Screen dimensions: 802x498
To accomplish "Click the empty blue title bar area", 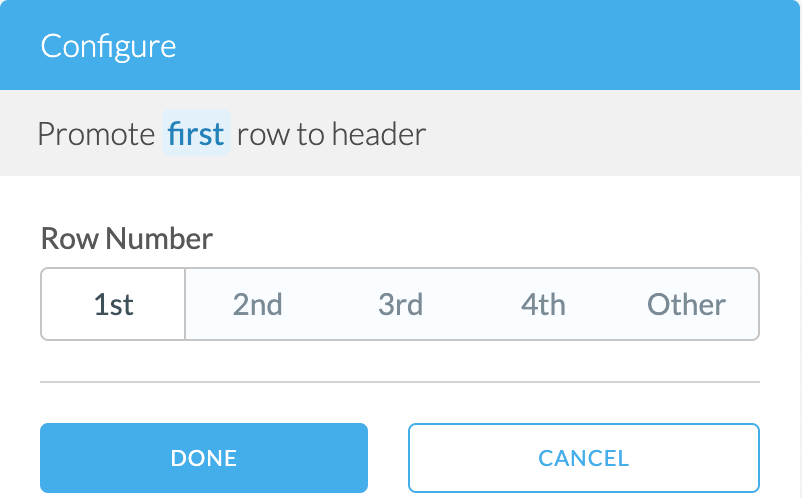I will pos(500,46).
